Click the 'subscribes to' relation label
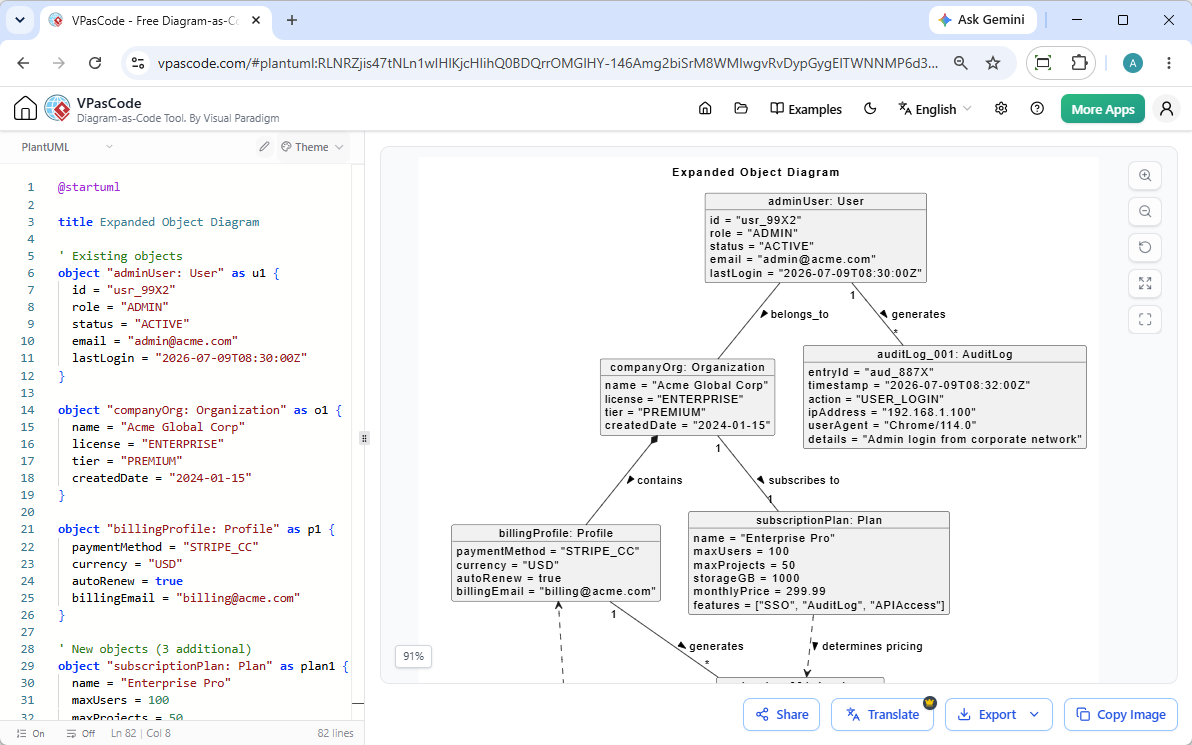This screenshot has width=1192, height=745. point(804,480)
